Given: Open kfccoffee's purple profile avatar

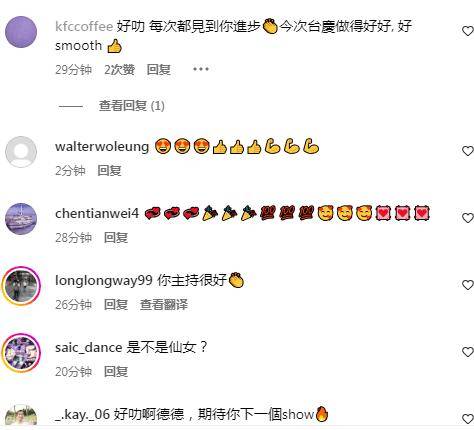Looking at the screenshot, I should [x=21, y=32].
